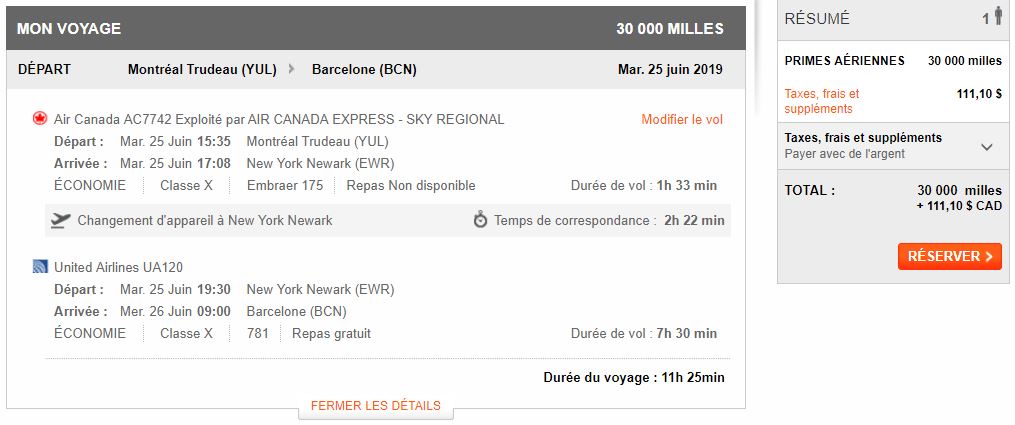The image size is (1015, 425).
Task: Click the orange Taxes, frais et suppléments link
Action: pos(822,101)
